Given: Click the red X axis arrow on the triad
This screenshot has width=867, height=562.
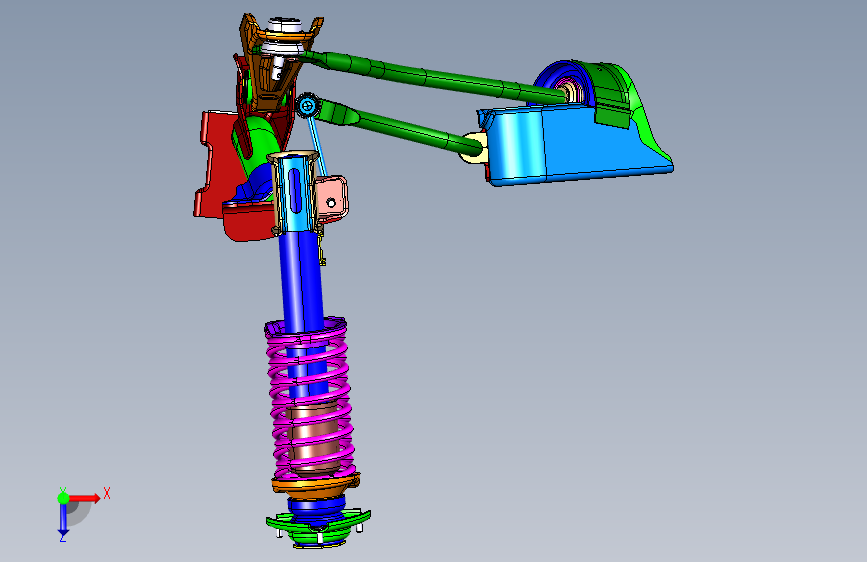Looking at the screenshot, I should tap(86, 498).
